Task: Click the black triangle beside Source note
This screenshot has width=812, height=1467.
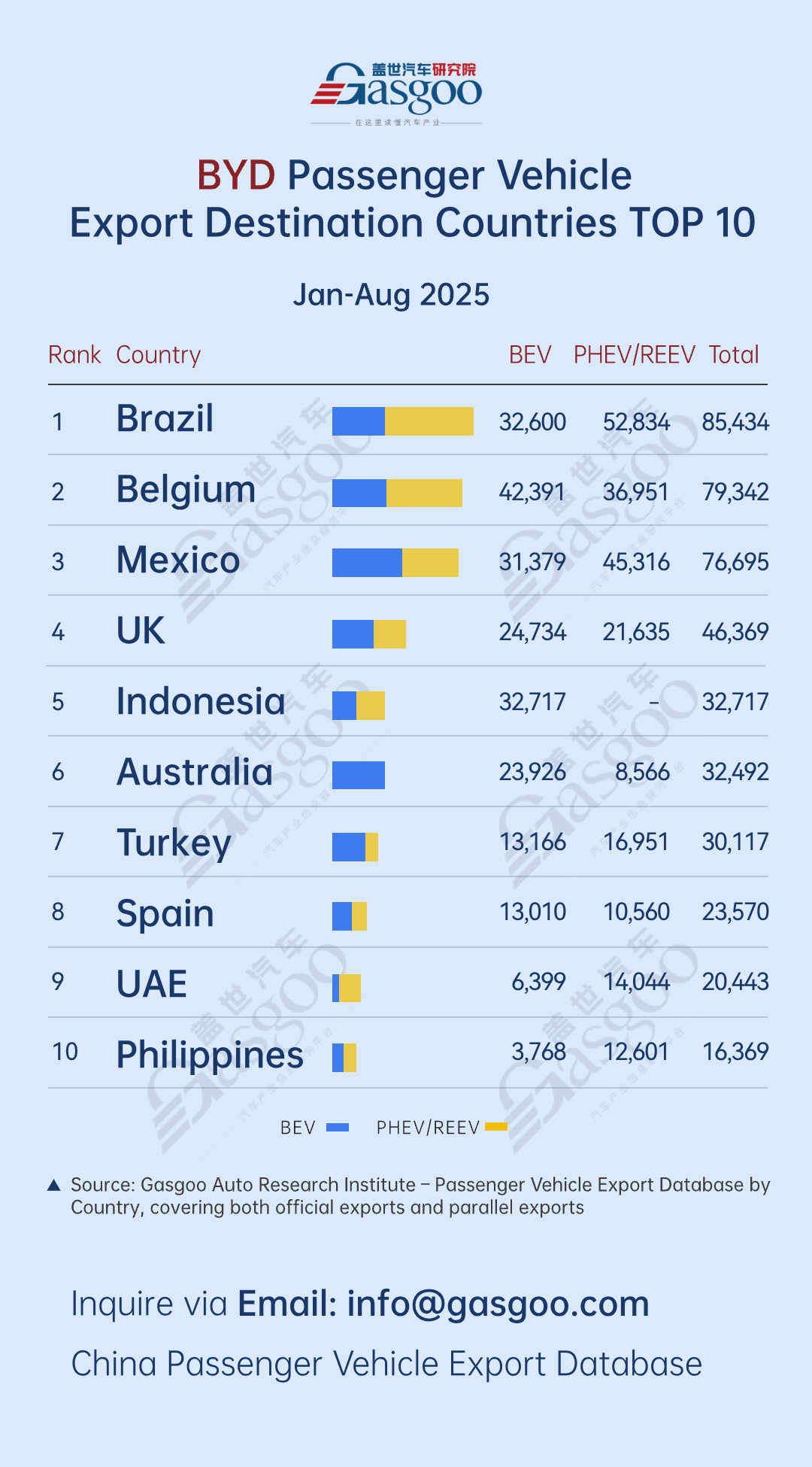Action: pos(54,1186)
